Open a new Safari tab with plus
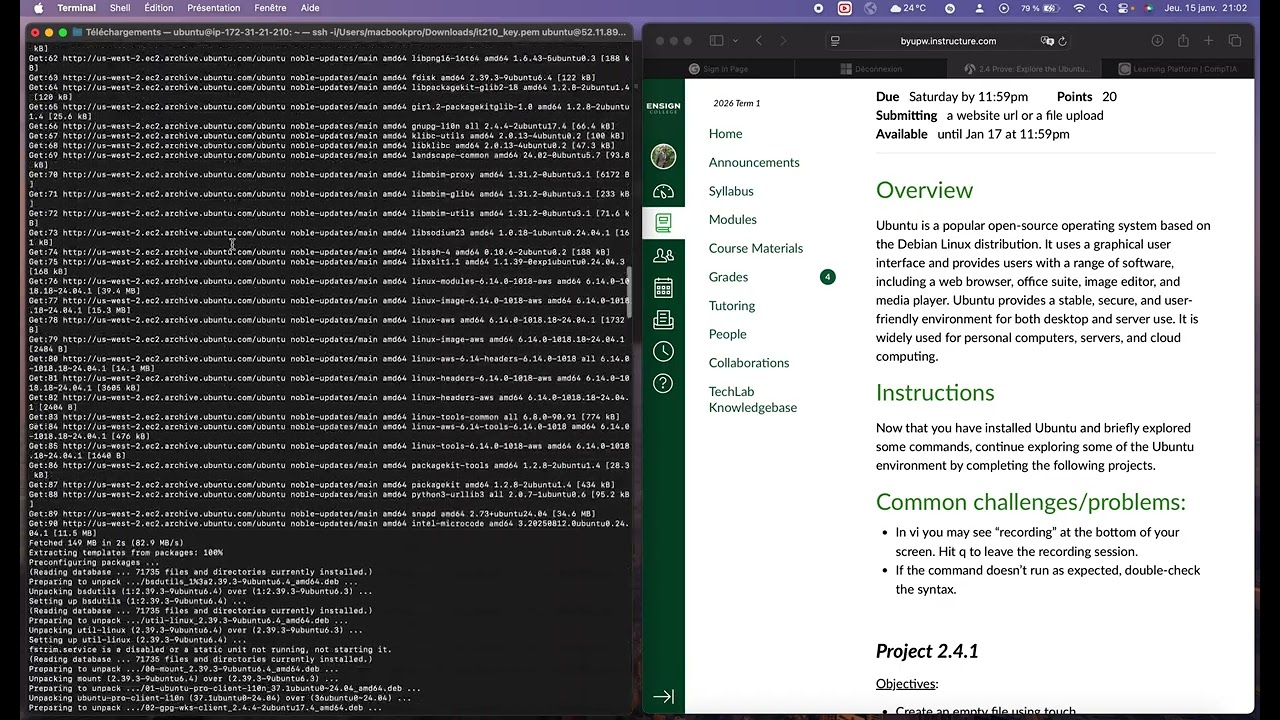 1209,41
